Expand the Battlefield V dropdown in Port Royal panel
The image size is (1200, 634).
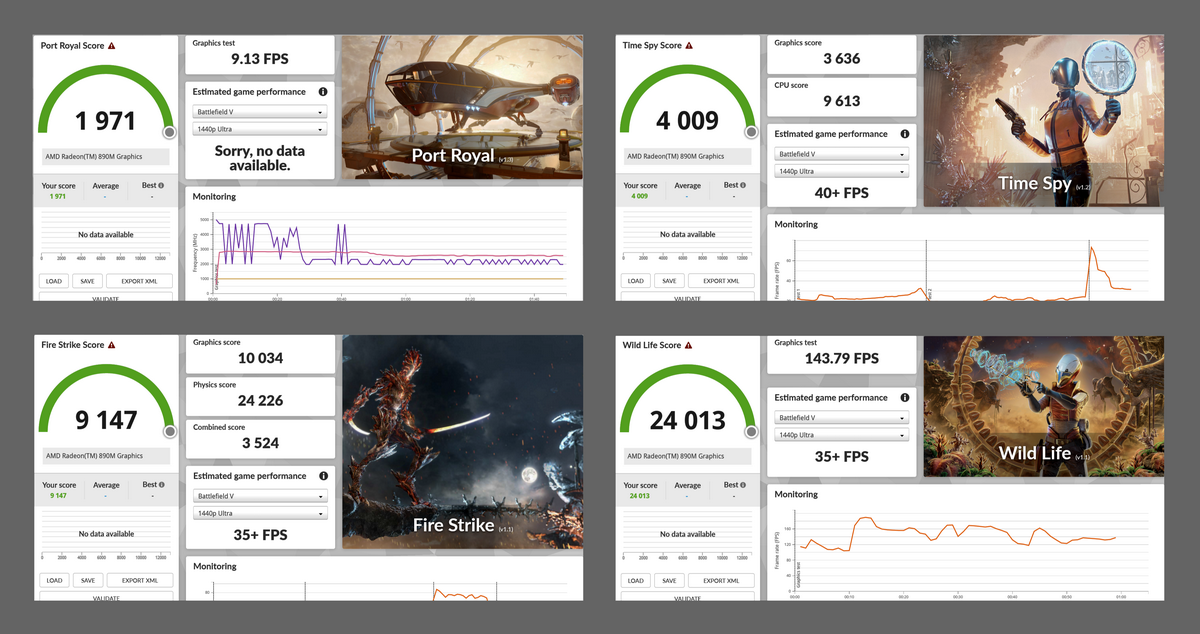coord(260,112)
